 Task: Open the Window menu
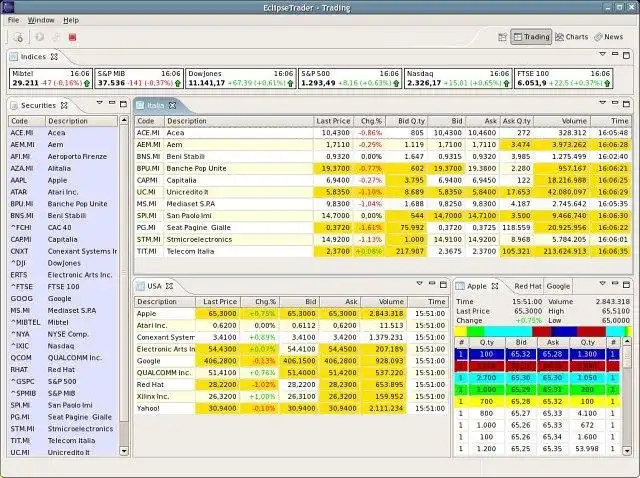[x=41, y=19]
